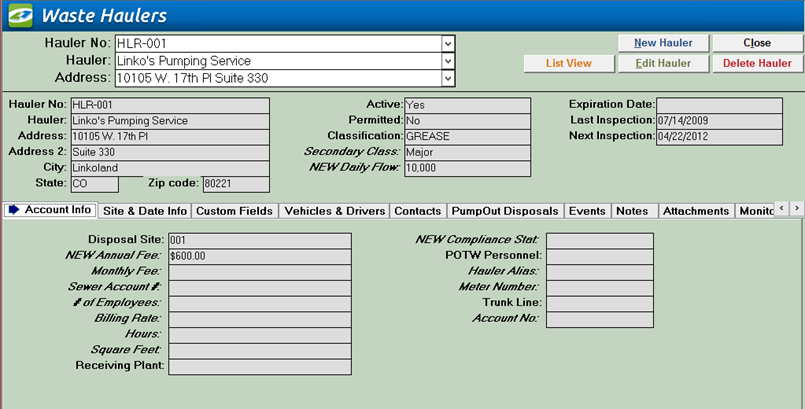Open List View

[x=569, y=64]
